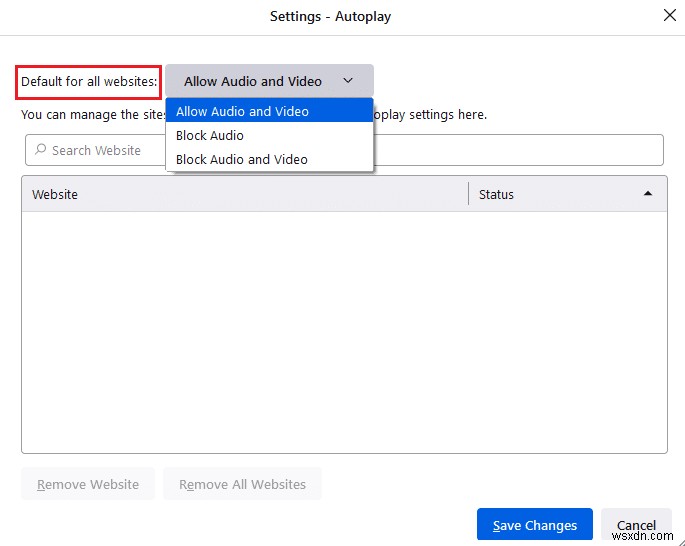Open the Allow Audio and Video combo box

pos(268,81)
